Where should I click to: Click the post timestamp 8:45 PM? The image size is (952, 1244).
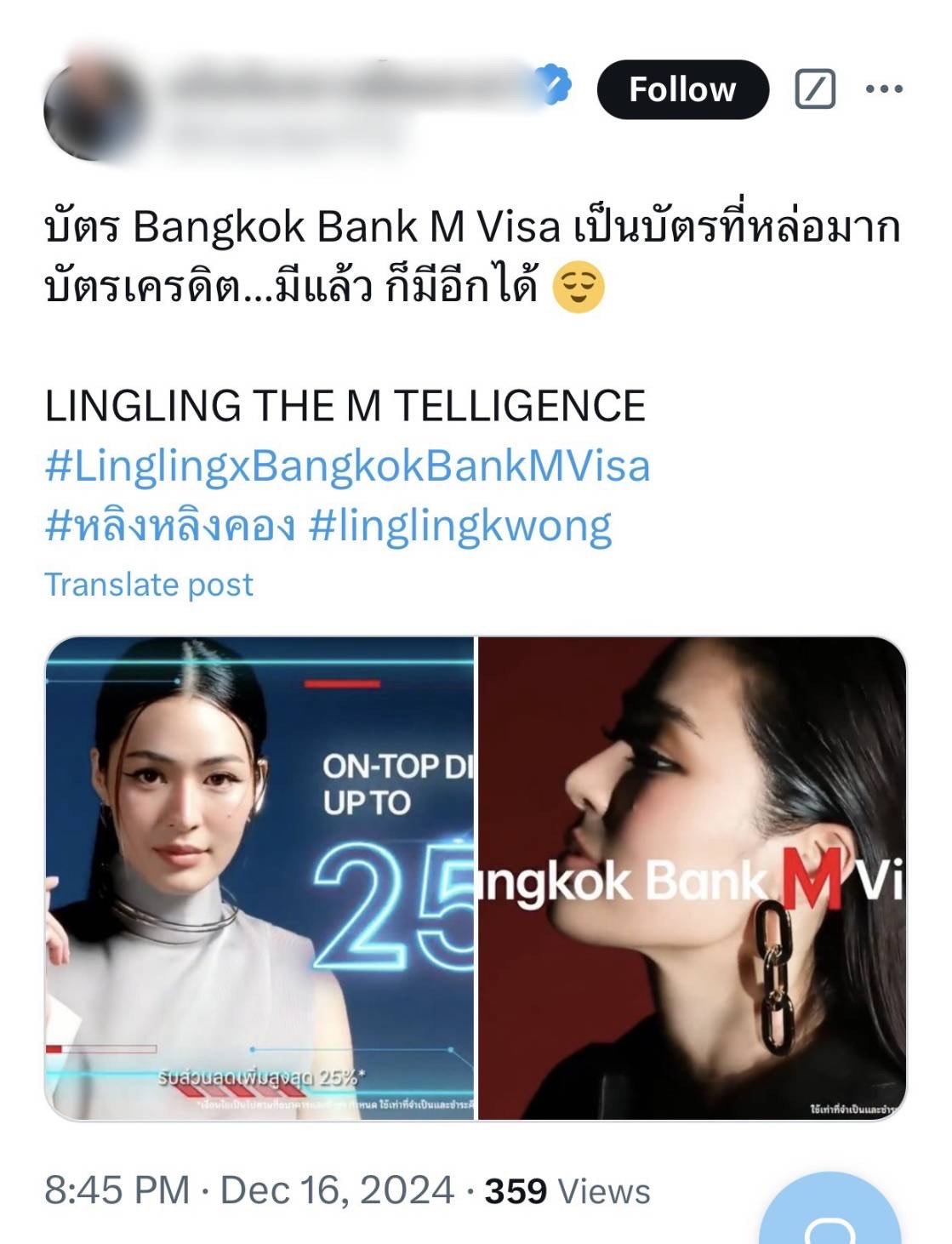coord(117,1190)
